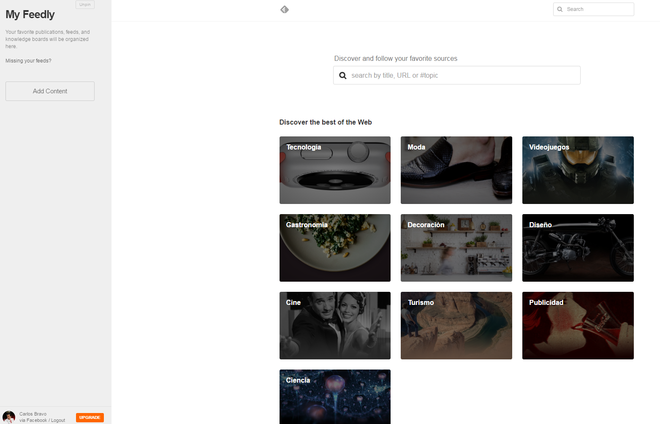Click the small search icon in header search
This screenshot has width=660, height=424.
[560, 9]
